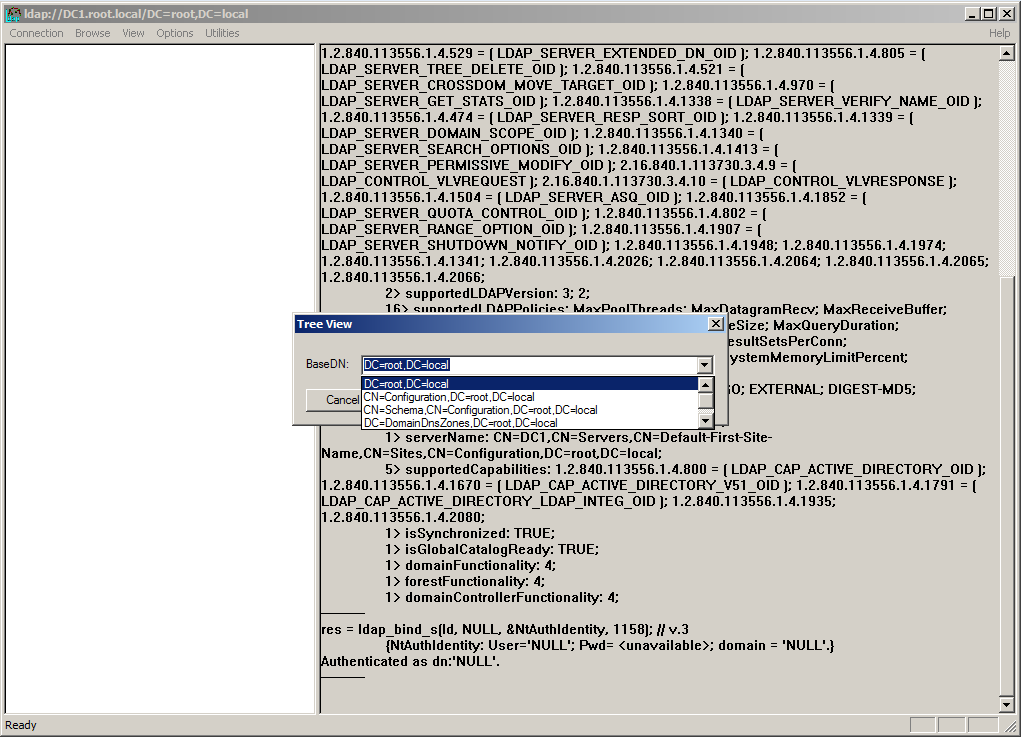1021x737 pixels.
Task: Open the Help menu
Action: tap(999, 33)
